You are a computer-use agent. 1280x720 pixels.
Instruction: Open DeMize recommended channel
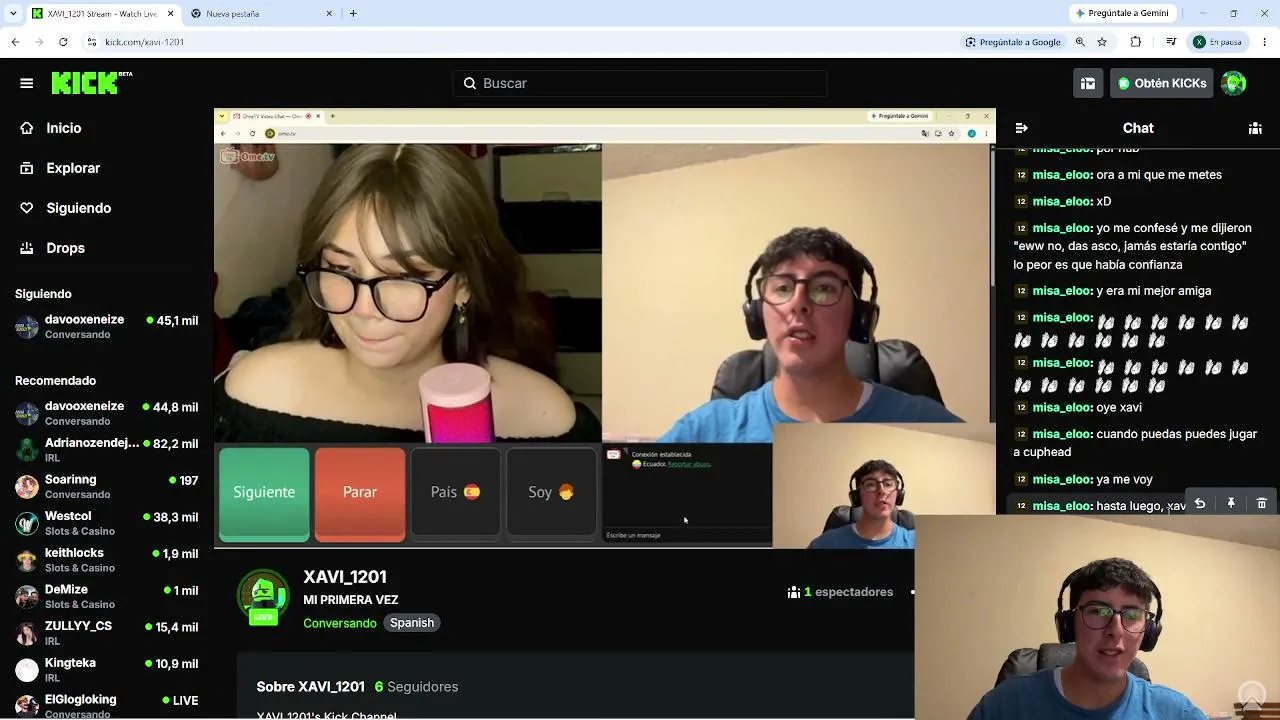[x=107, y=597]
